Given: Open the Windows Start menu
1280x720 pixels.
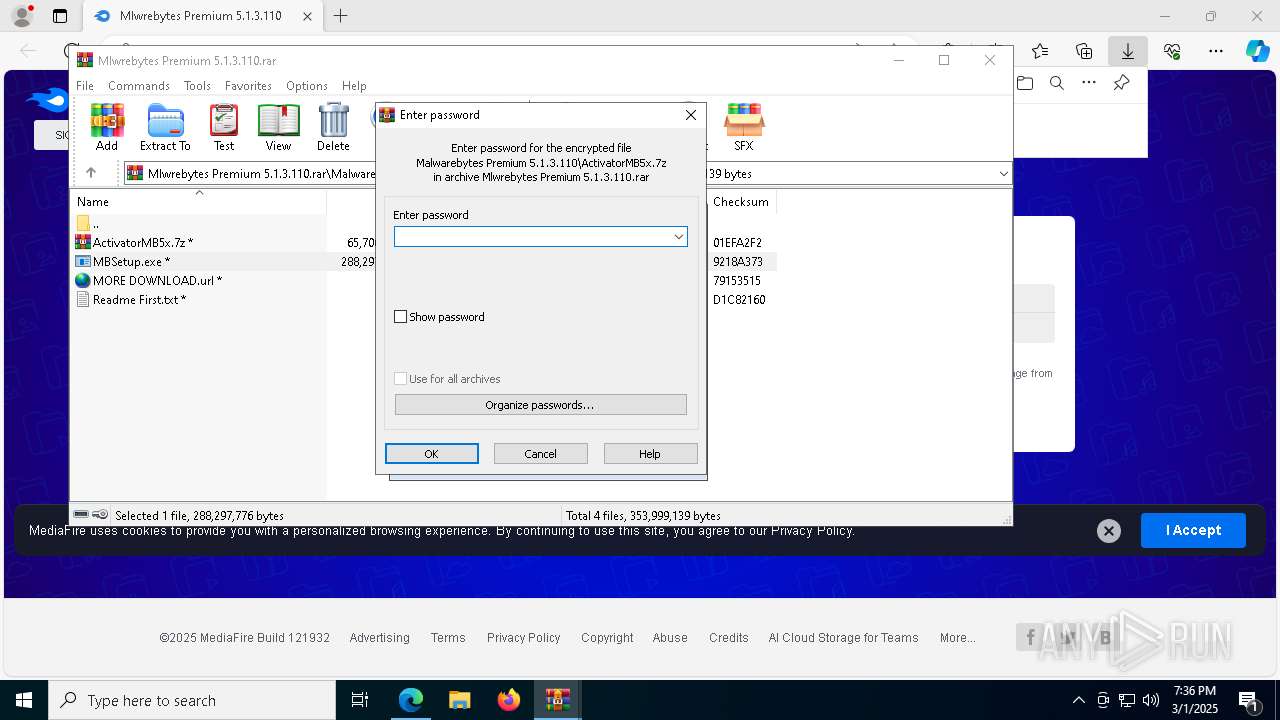Looking at the screenshot, I should pyautogui.click(x=23, y=700).
